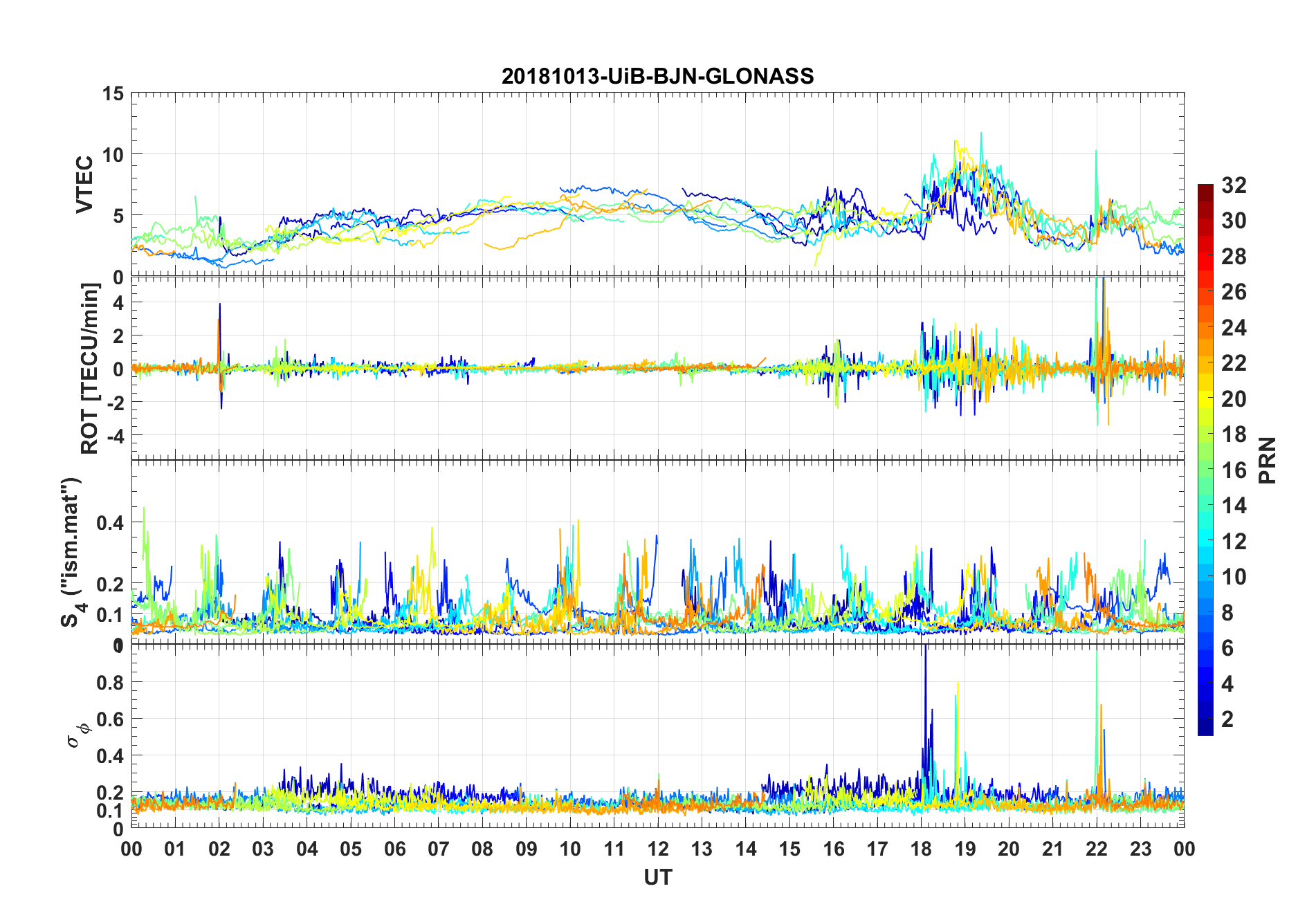Viewport: 1316px width, 920px height.
Task: Click the σφ y-axis label
Action: [78, 735]
